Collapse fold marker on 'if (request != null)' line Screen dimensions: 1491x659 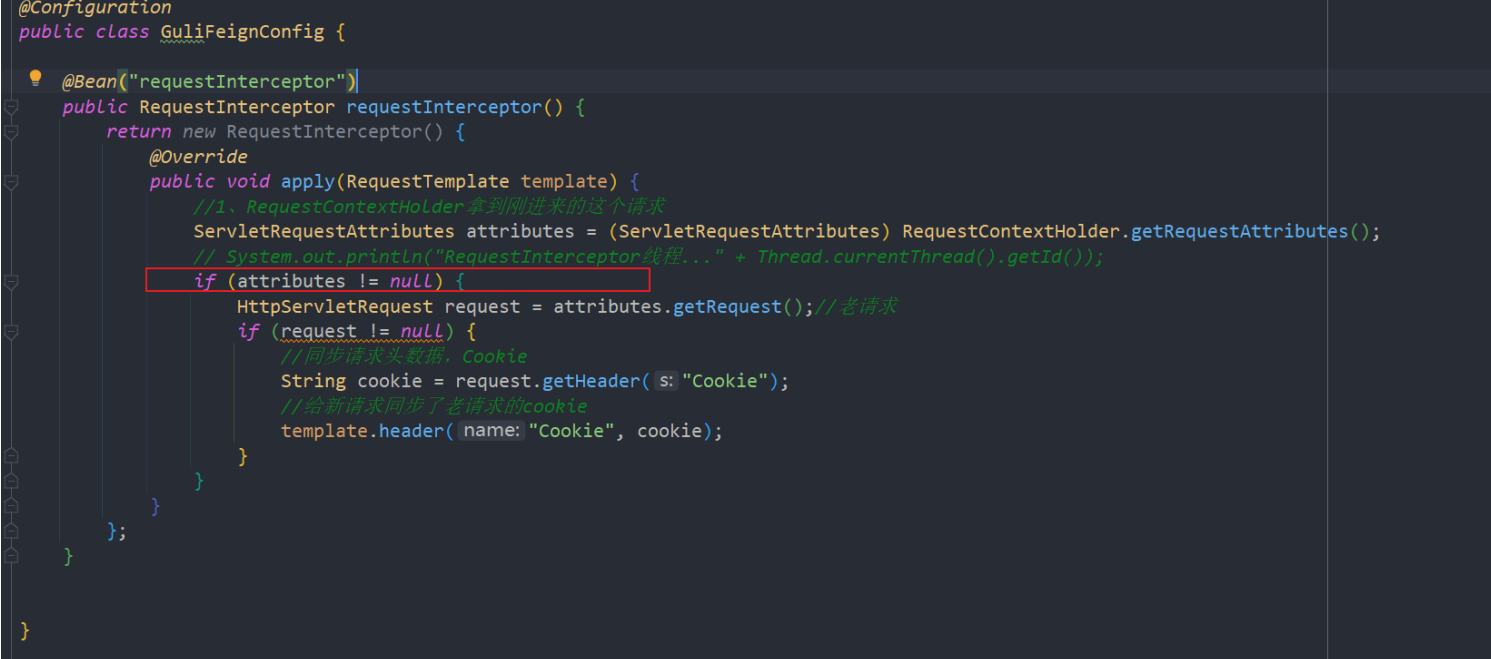(x=11, y=332)
